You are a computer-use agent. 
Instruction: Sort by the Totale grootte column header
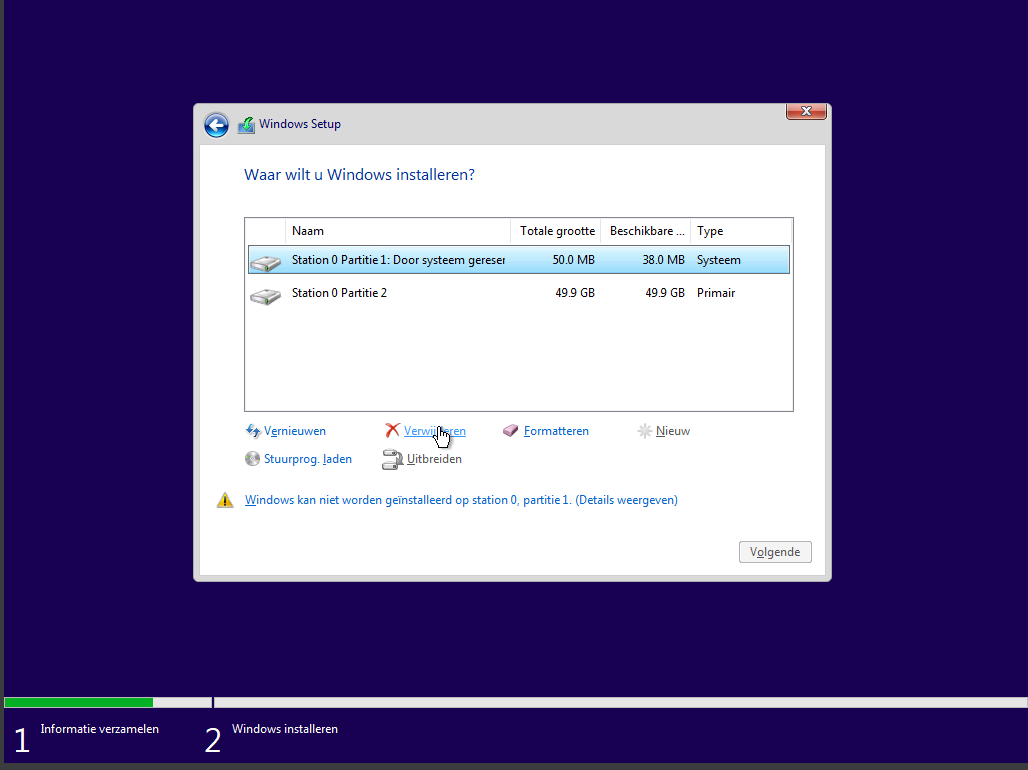[x=556, y=231]
